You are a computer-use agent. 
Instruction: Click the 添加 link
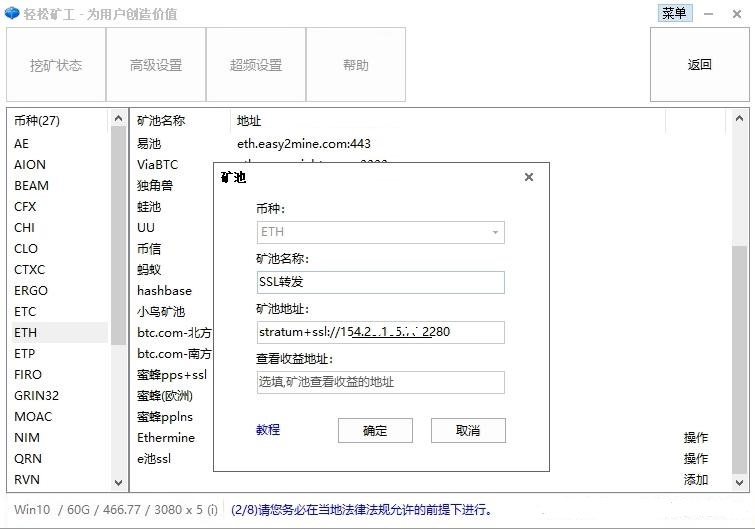pos(696,479)
